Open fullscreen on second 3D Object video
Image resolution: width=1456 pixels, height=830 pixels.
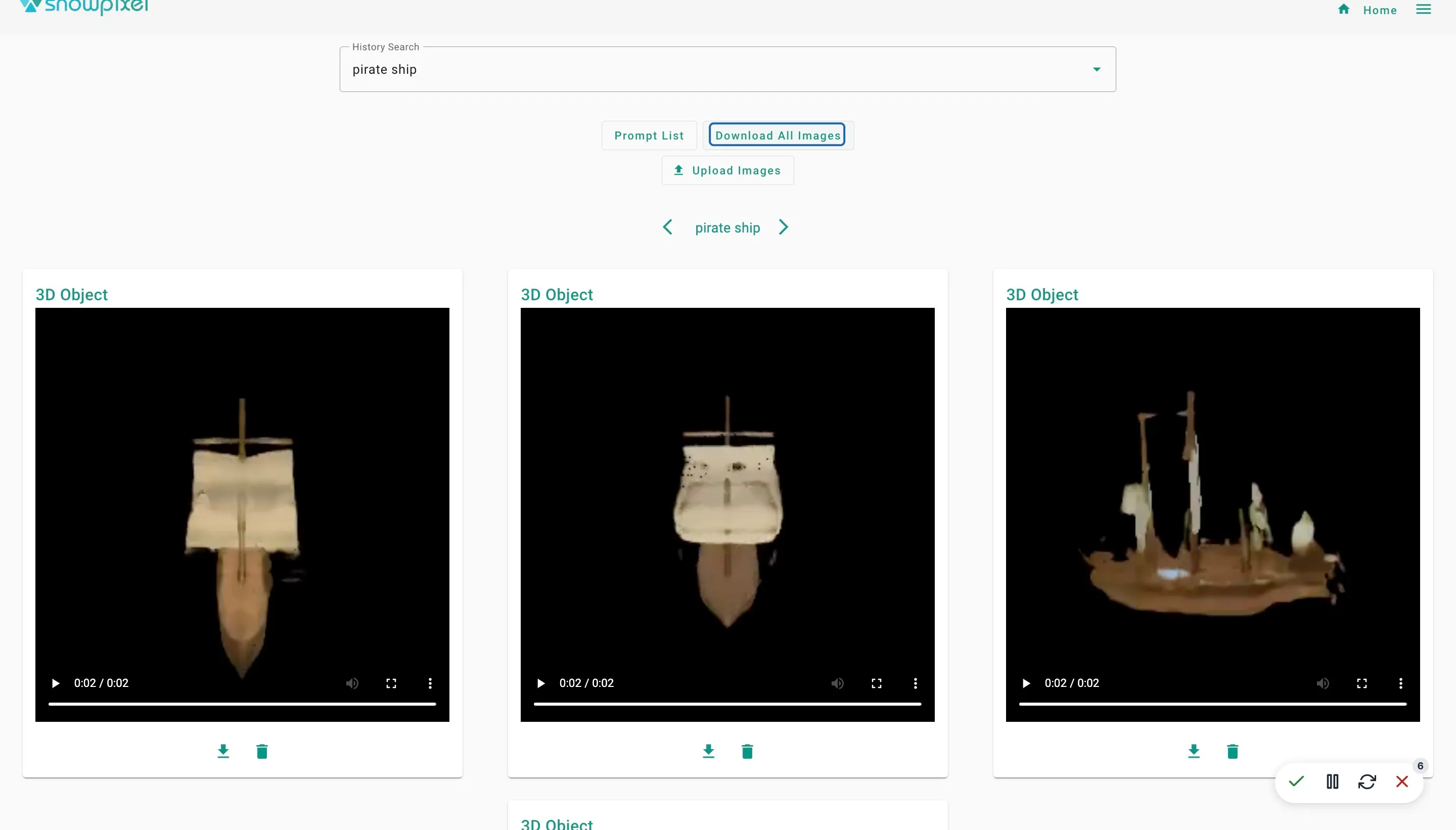(876, 683)
